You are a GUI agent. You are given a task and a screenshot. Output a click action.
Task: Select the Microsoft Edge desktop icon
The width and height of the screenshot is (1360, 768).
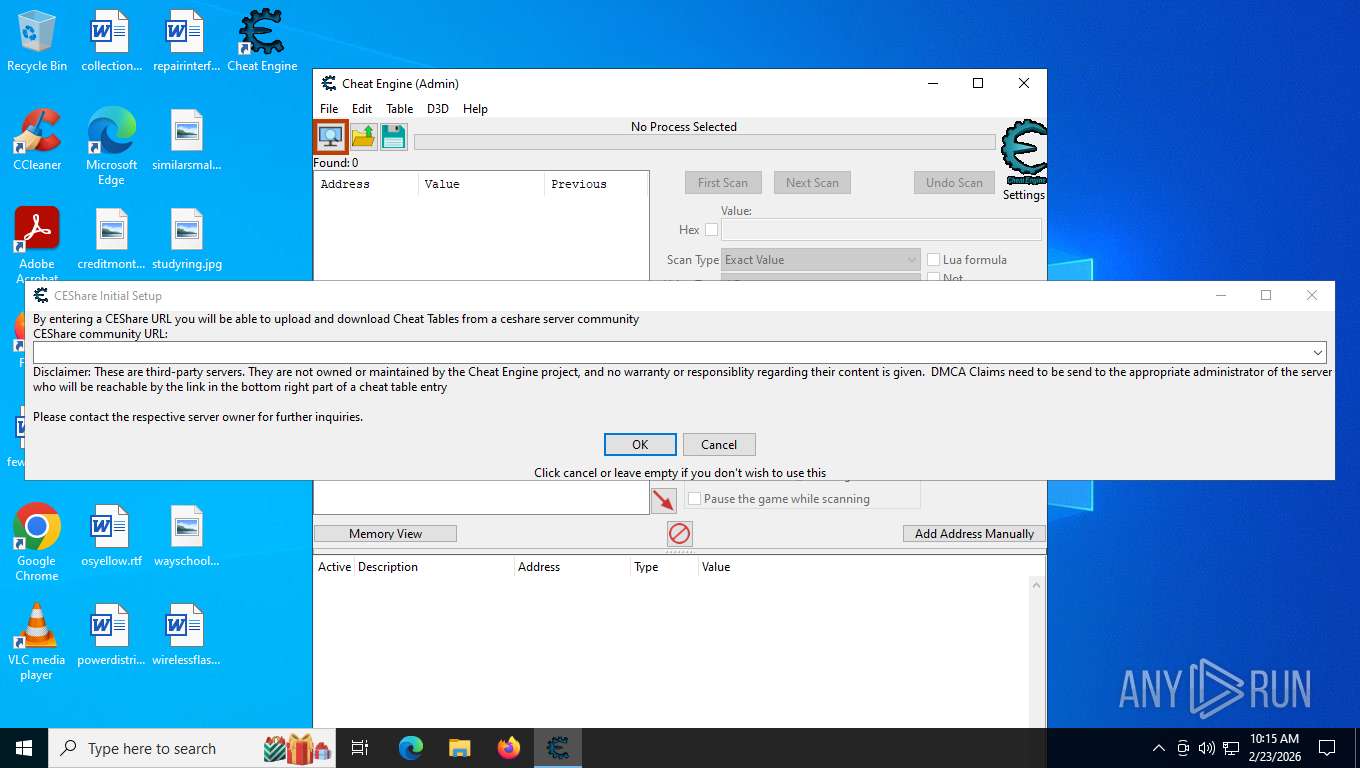tap(112, 147)
